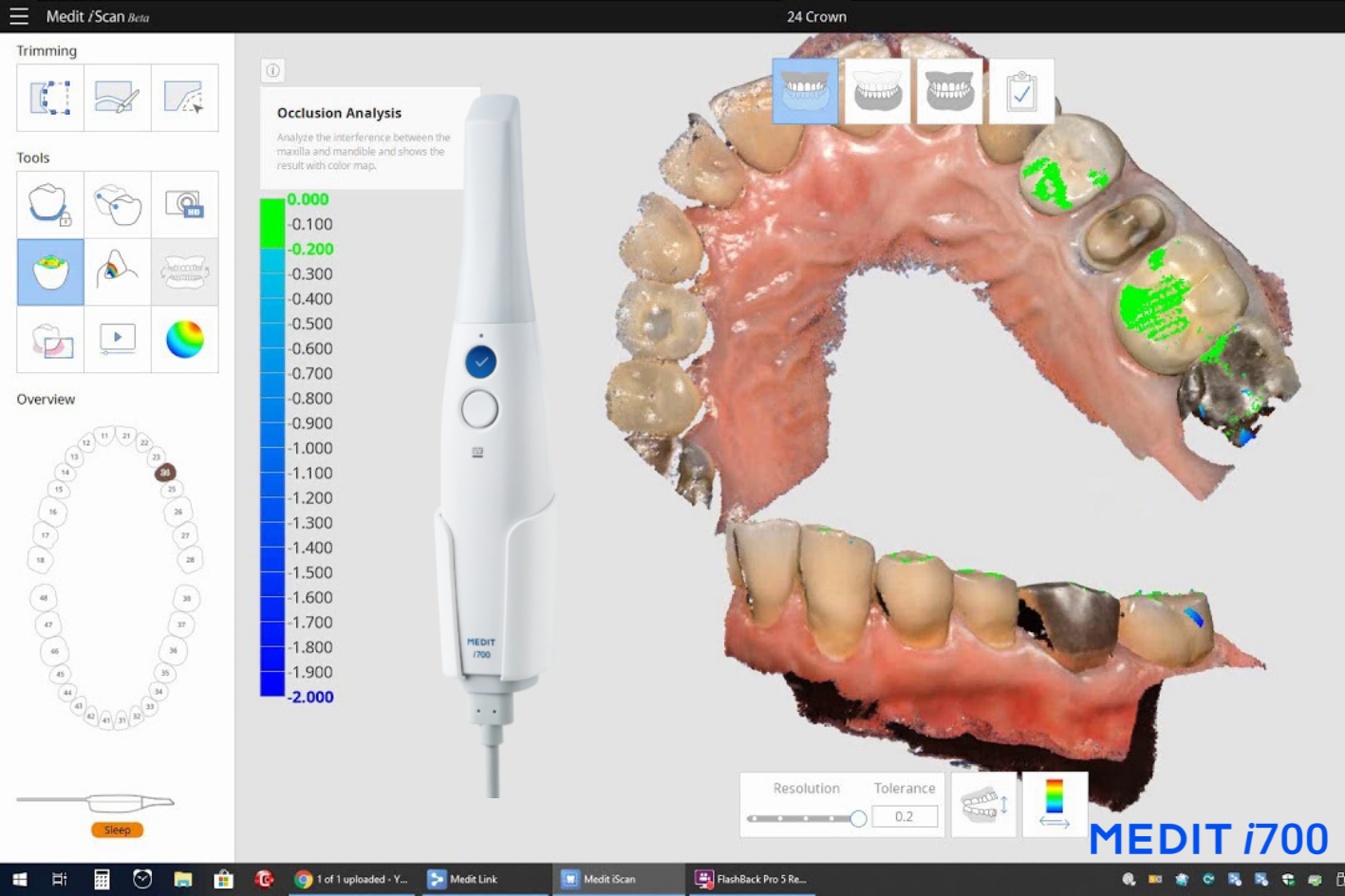The image size is (1345, 896).
Task: Select tooth 46 in the Overview chart
Action: click(54, 651)
